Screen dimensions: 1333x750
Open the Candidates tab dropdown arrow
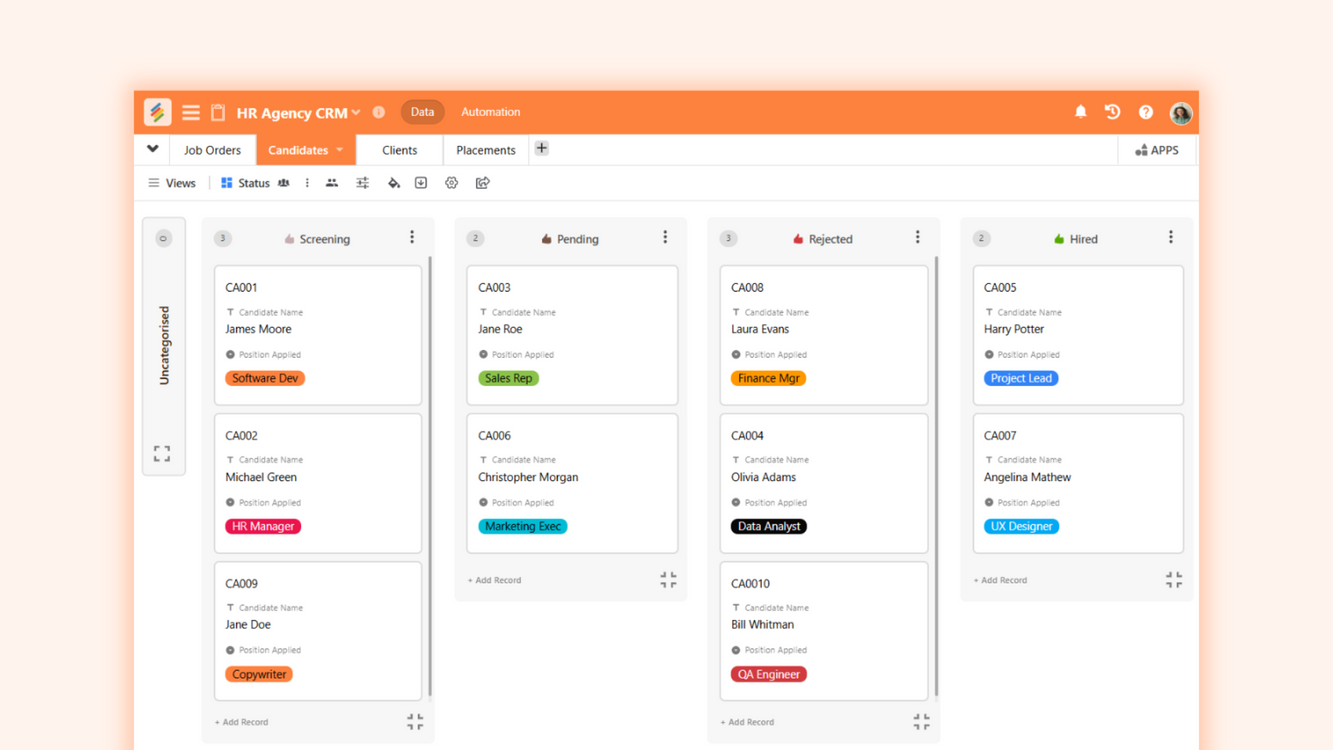point(340,150)
